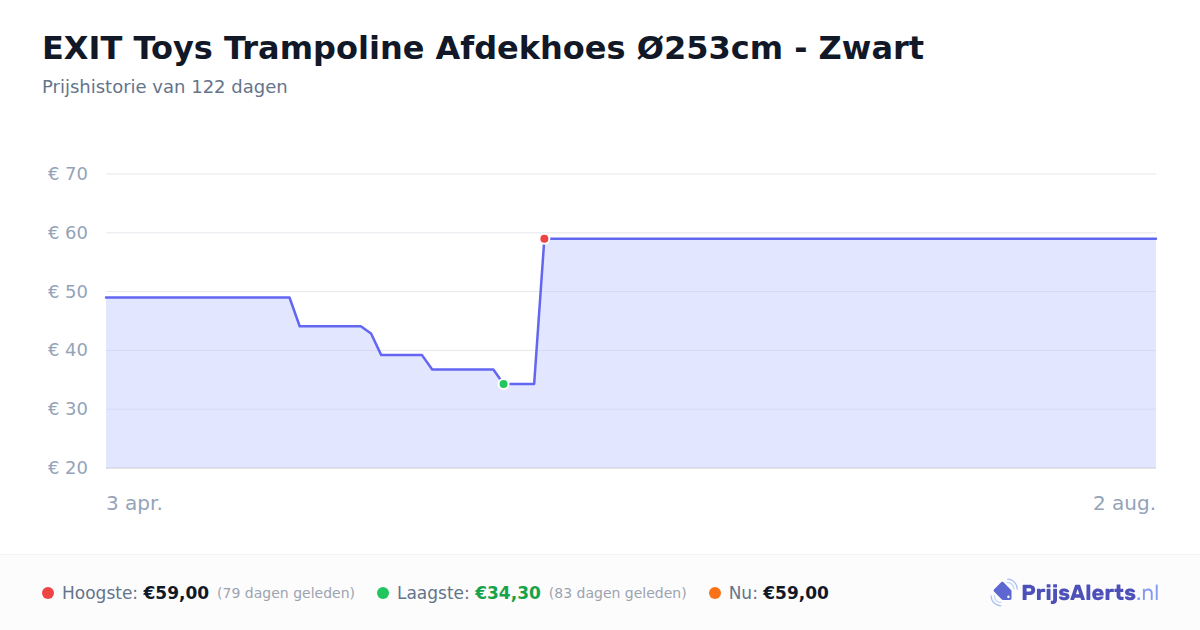Click the product title EXIT Toys Trampoline Afdekhoes
This screenshot has width=1200, height=630.
pos(483,47)
